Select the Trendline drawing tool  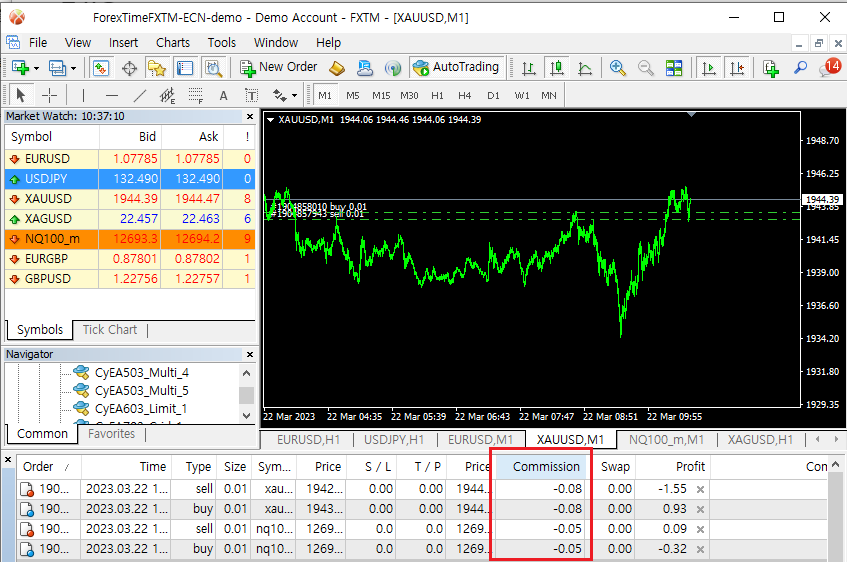tap(140, 96)
